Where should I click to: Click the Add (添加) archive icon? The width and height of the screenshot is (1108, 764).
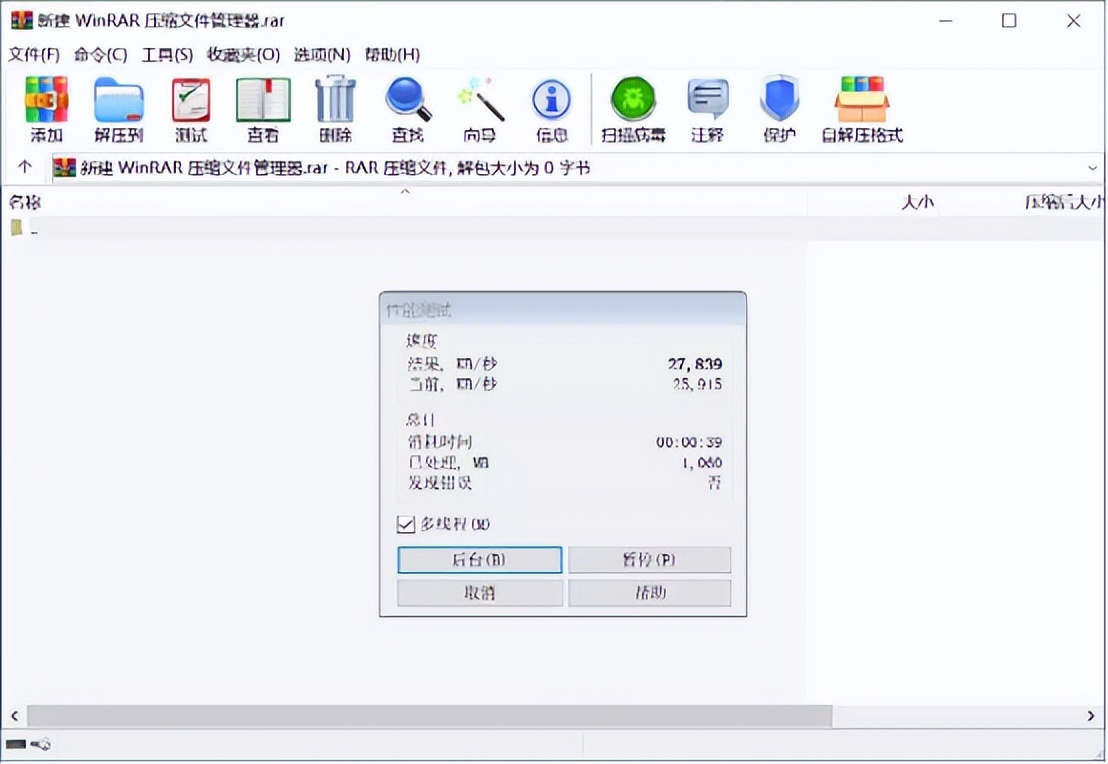pyautogui.click(x=44, y=100)
